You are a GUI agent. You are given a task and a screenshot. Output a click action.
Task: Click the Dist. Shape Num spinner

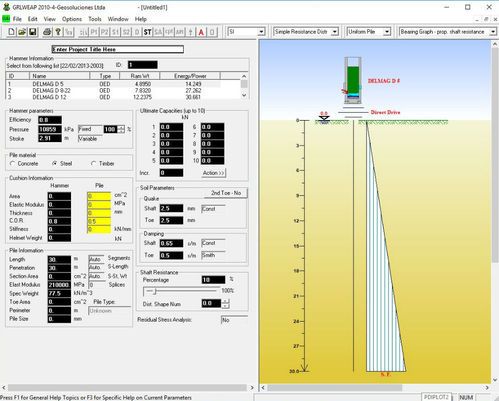tap(226, 304)
